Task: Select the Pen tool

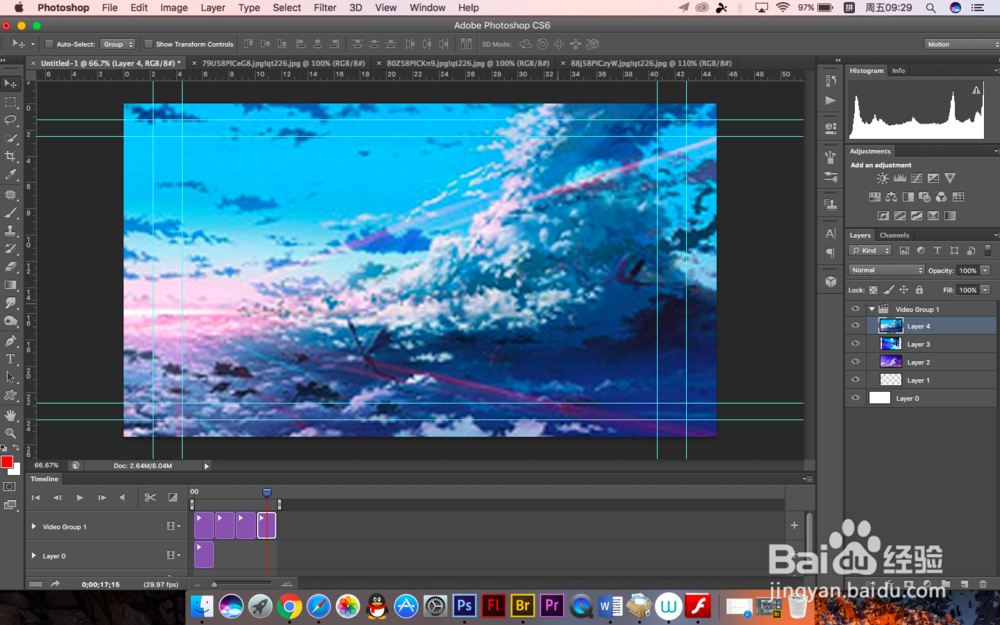Action: 11,341
